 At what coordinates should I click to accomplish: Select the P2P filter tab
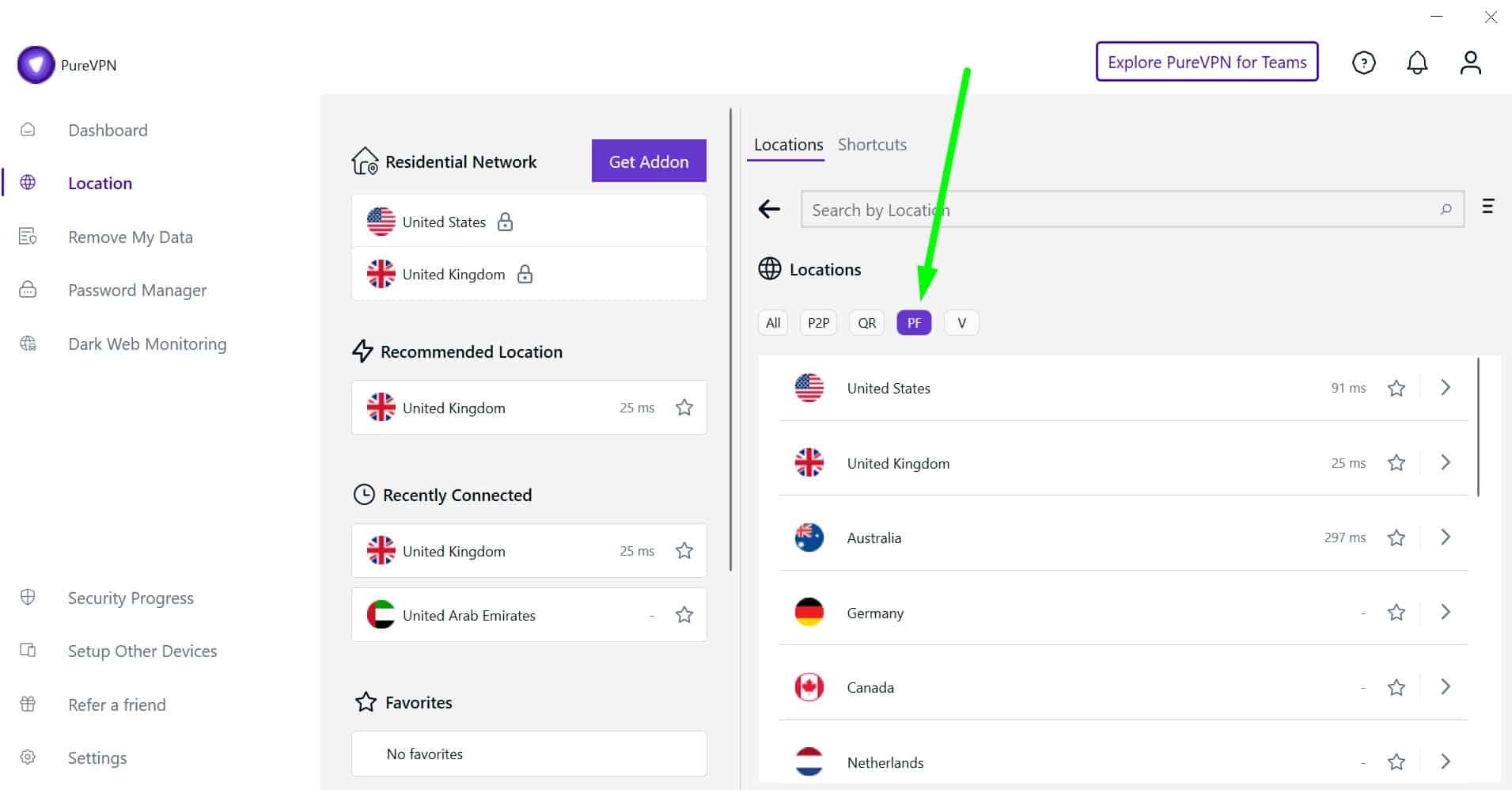coord(818,323)
